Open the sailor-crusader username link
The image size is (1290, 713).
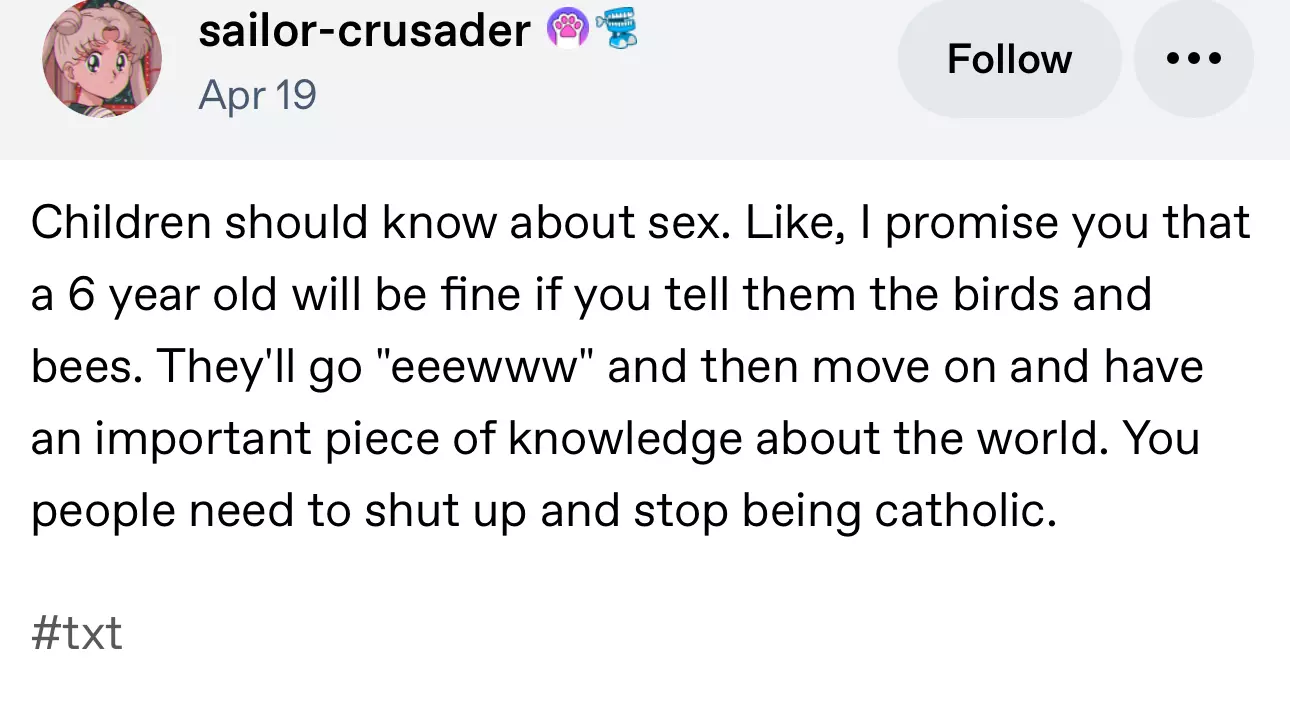point(364,32)
